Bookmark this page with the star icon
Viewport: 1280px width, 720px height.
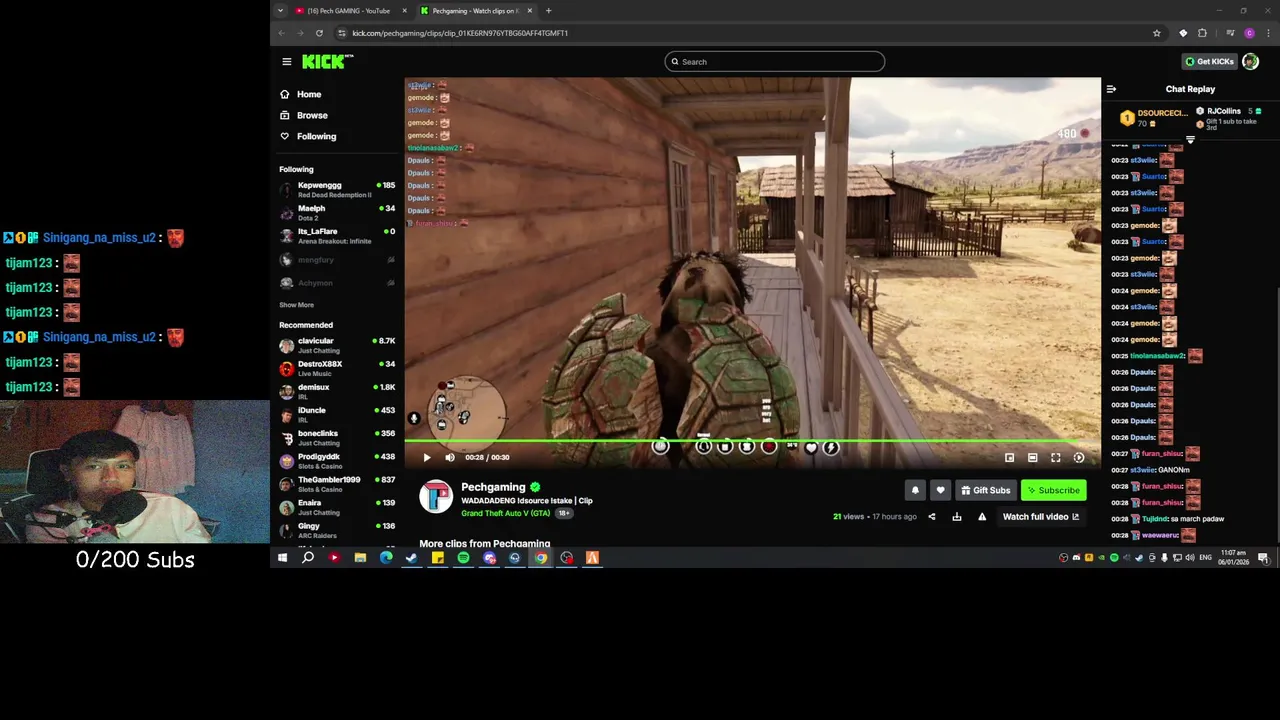tap(1157, 33)
